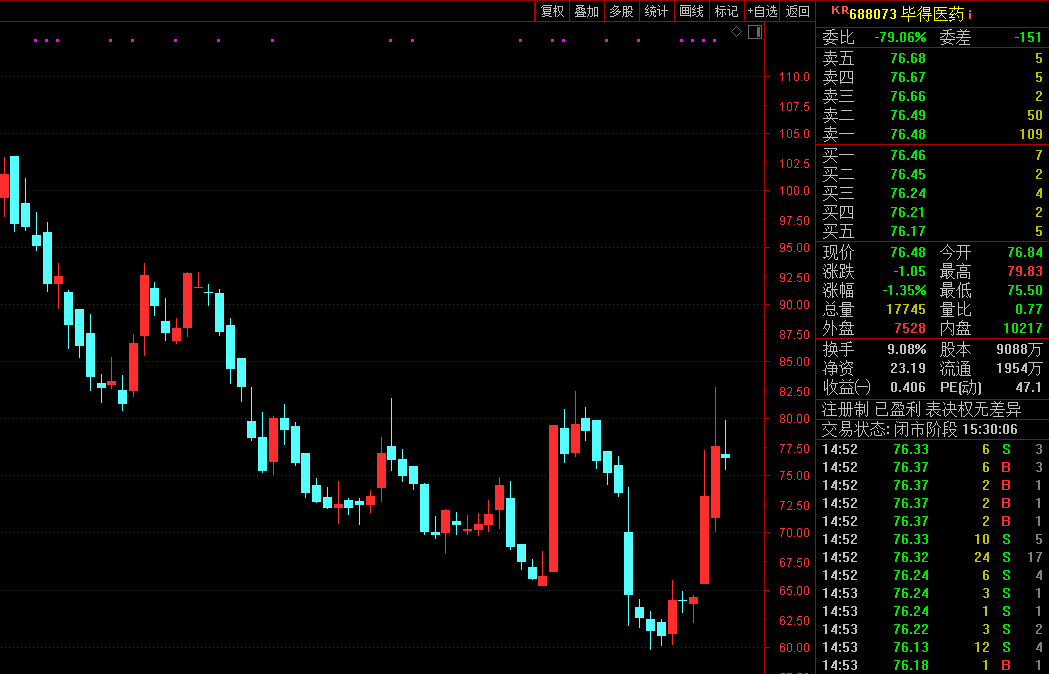
Task: Click the 收益(一) earnings quarter label
Action: (847, 387)
